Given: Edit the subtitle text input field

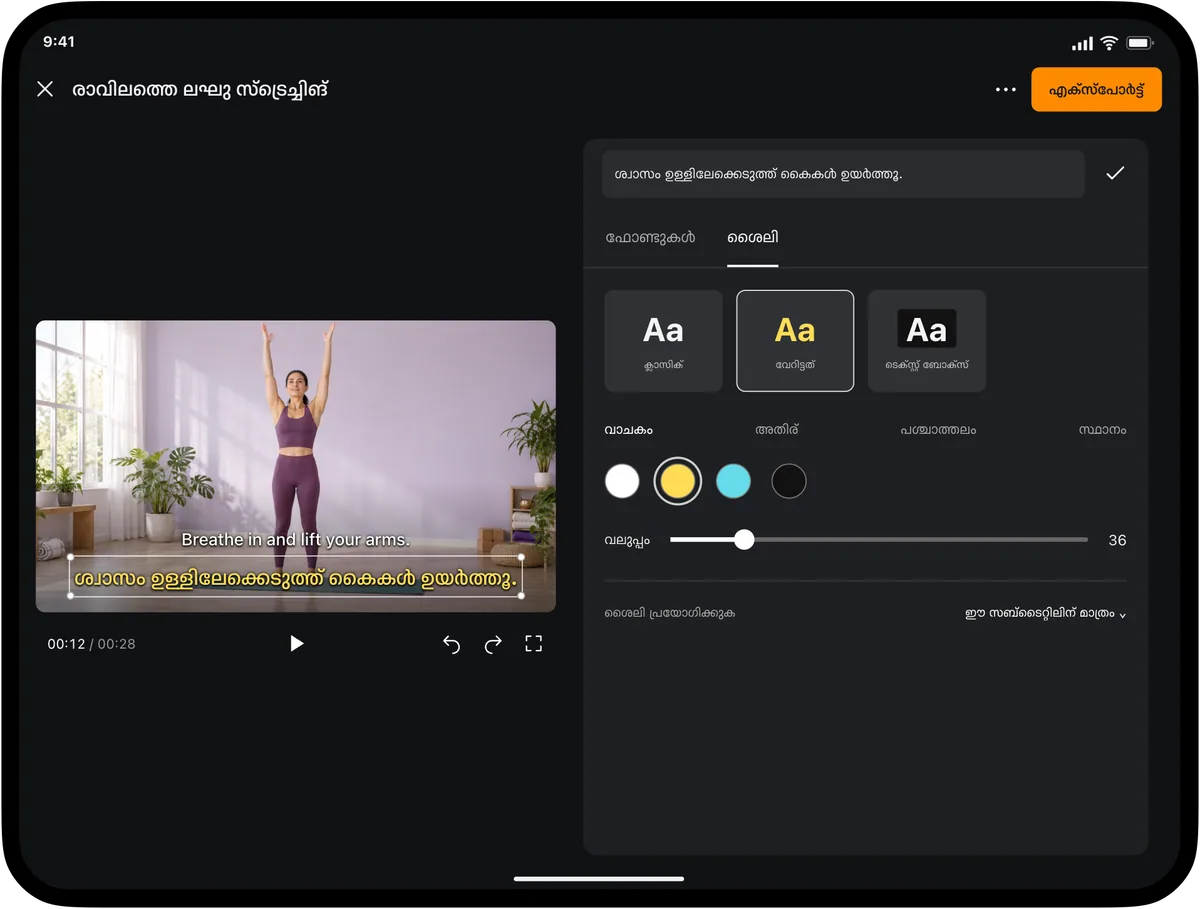Looking at the screenshot, I should pyautogui.click(x=843, y=174).
